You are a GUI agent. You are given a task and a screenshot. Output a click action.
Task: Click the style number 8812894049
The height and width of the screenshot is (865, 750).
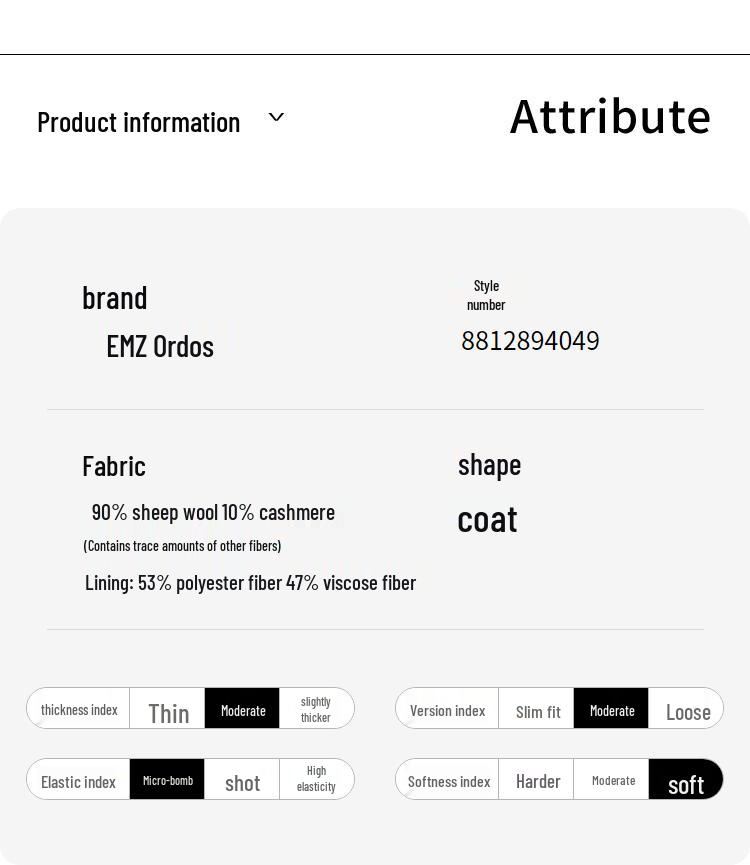point(530,341)
